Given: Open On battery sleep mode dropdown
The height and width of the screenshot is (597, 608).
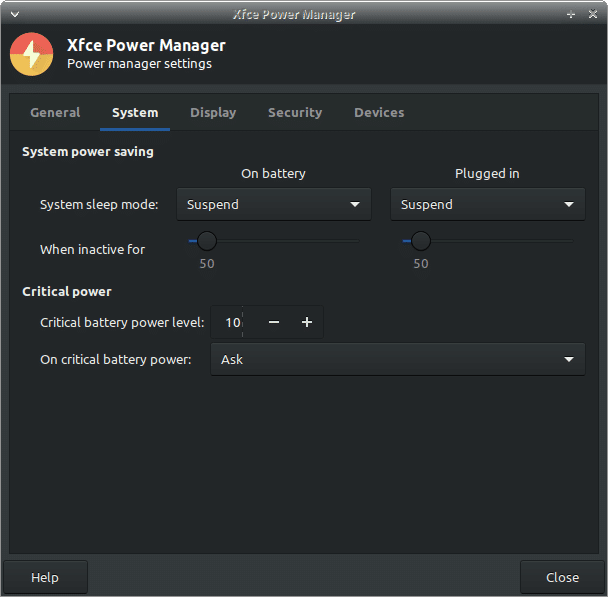Looking at the screenshot, I should point(274,204).
